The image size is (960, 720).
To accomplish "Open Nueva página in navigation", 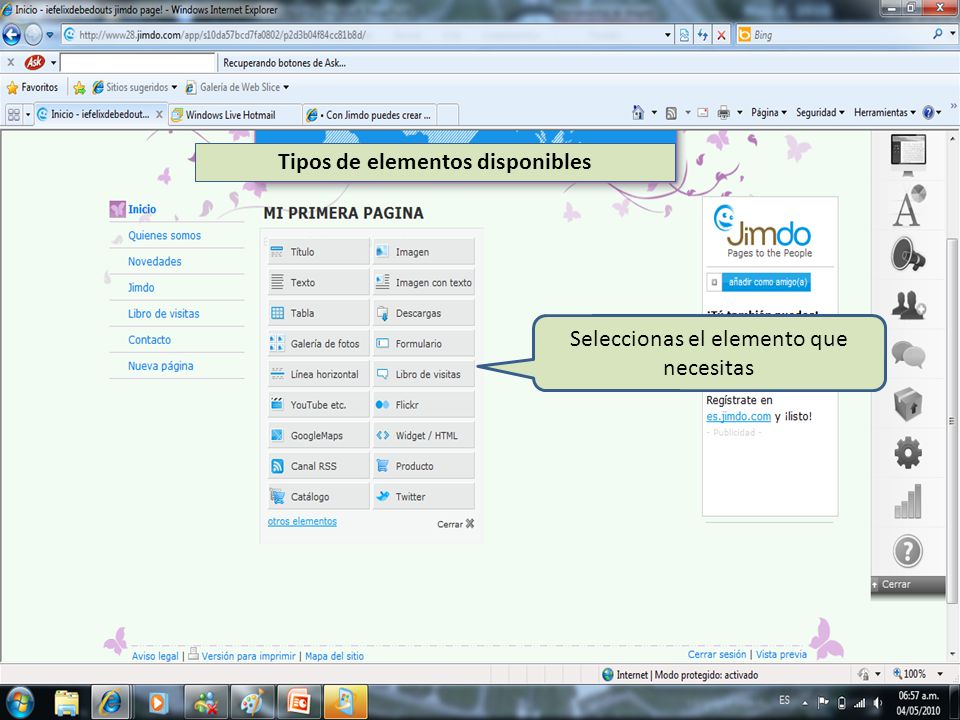I will click(160, 366).
